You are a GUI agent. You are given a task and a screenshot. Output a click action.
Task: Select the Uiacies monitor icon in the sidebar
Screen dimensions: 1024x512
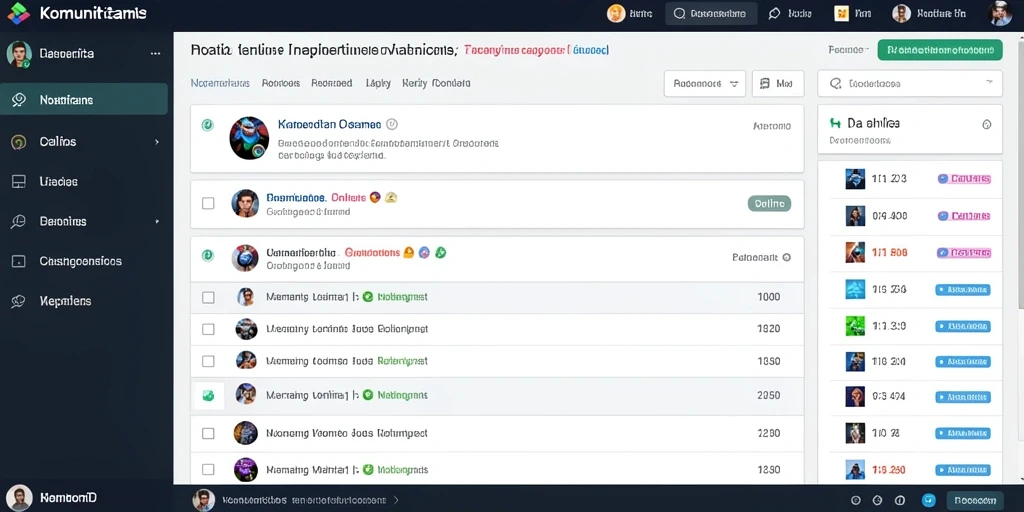[x=19, y=182]
